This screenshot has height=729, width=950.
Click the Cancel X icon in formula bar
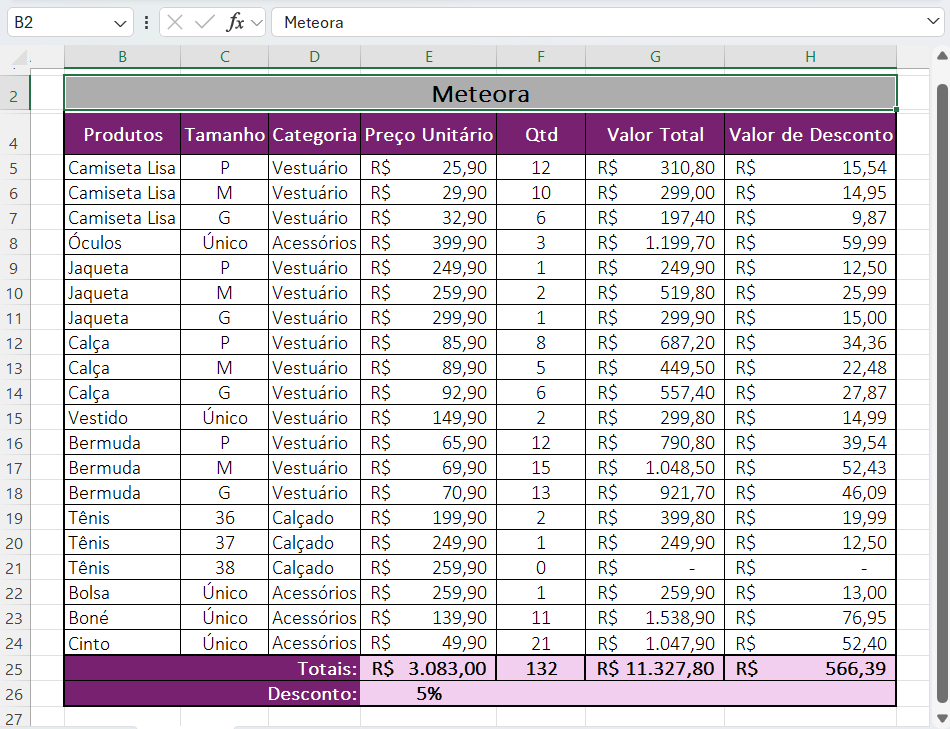click(175, 22)
